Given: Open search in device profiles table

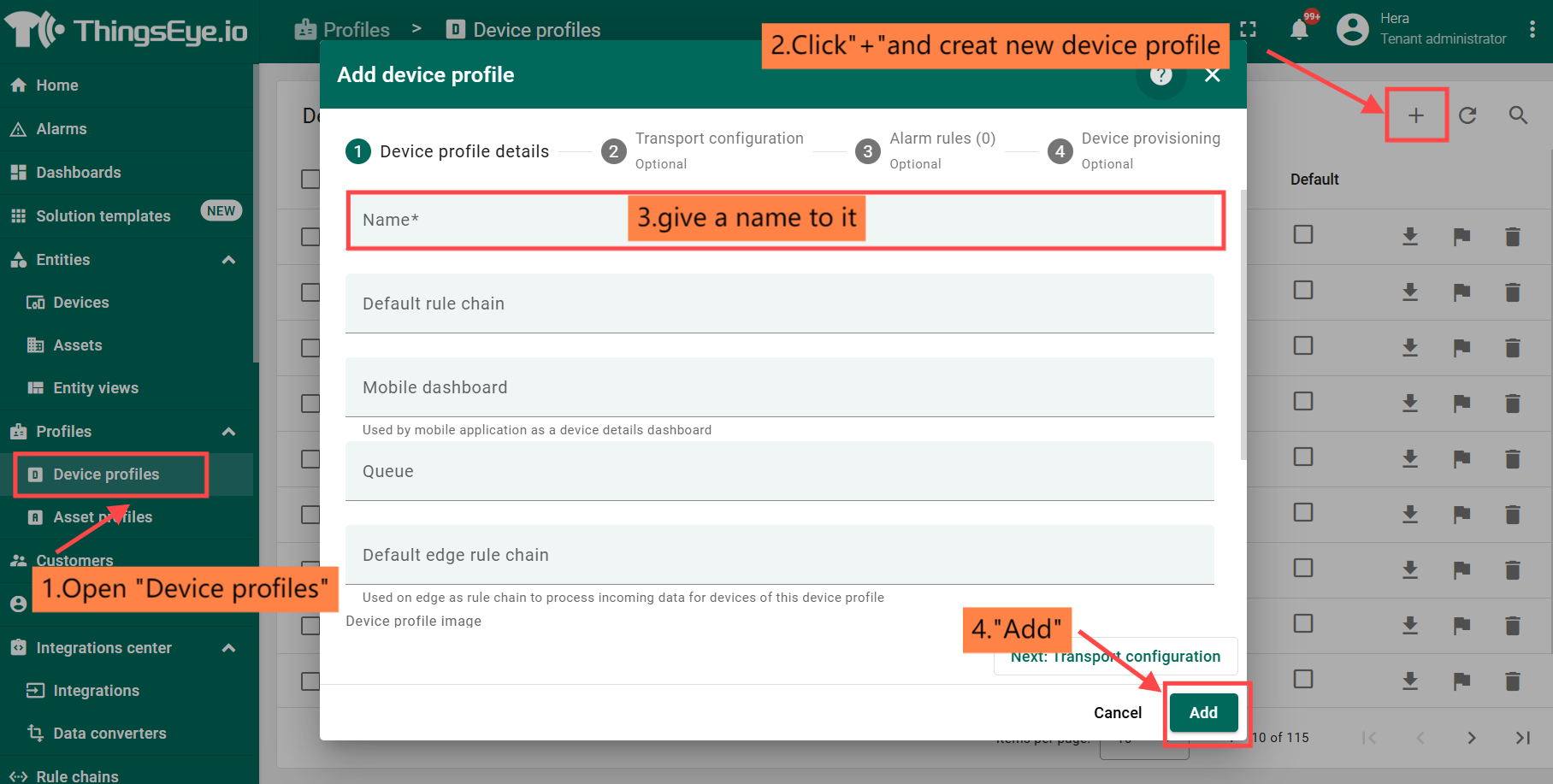Looking at the screenshot, I should click(x=1518, y=115).
